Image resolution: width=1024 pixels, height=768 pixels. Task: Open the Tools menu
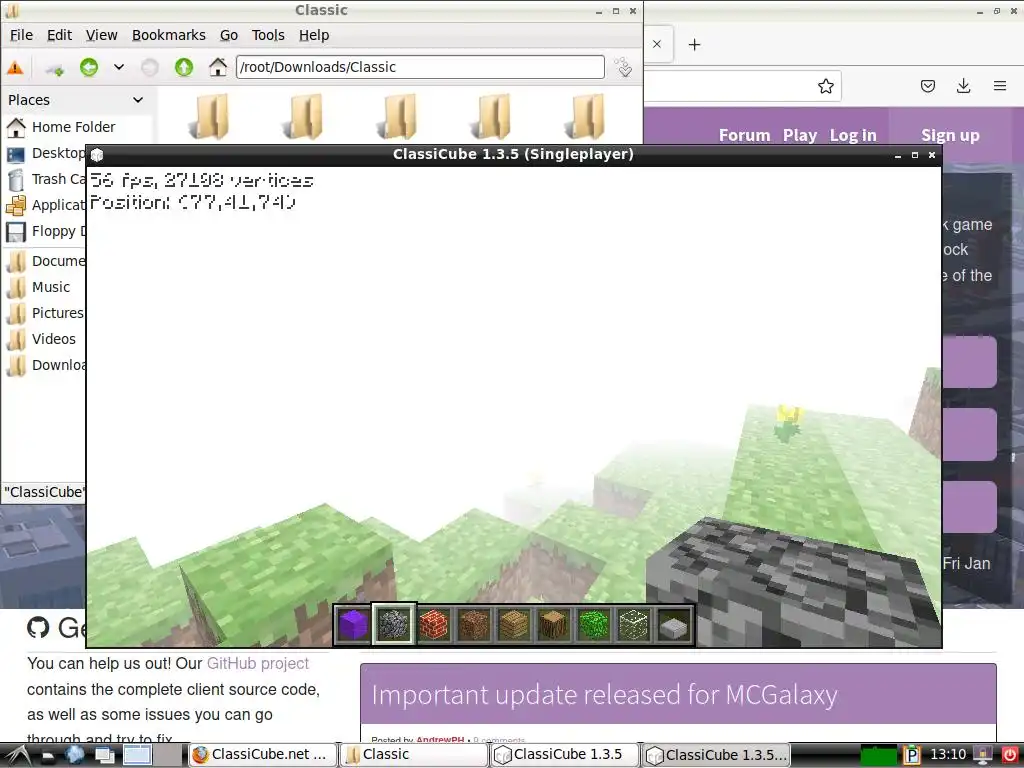point(268,35)
